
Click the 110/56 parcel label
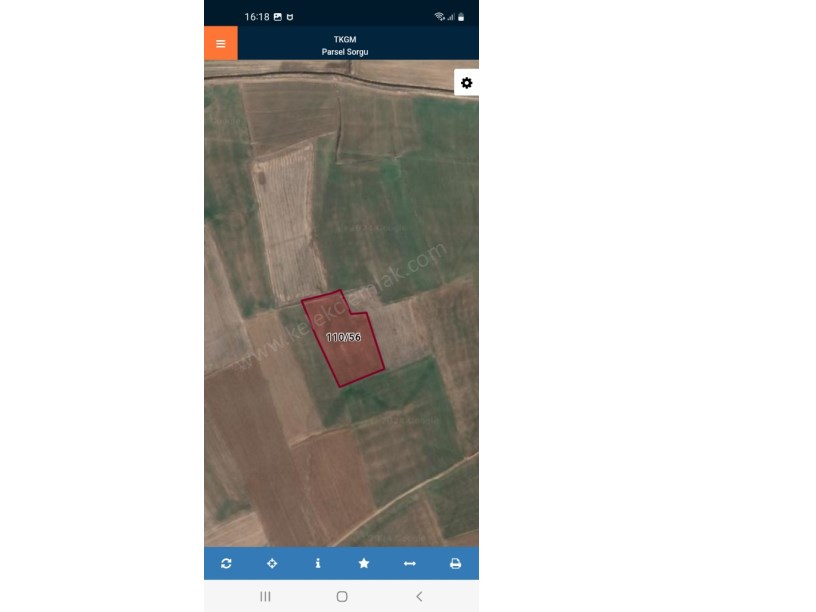pos(343,337)
